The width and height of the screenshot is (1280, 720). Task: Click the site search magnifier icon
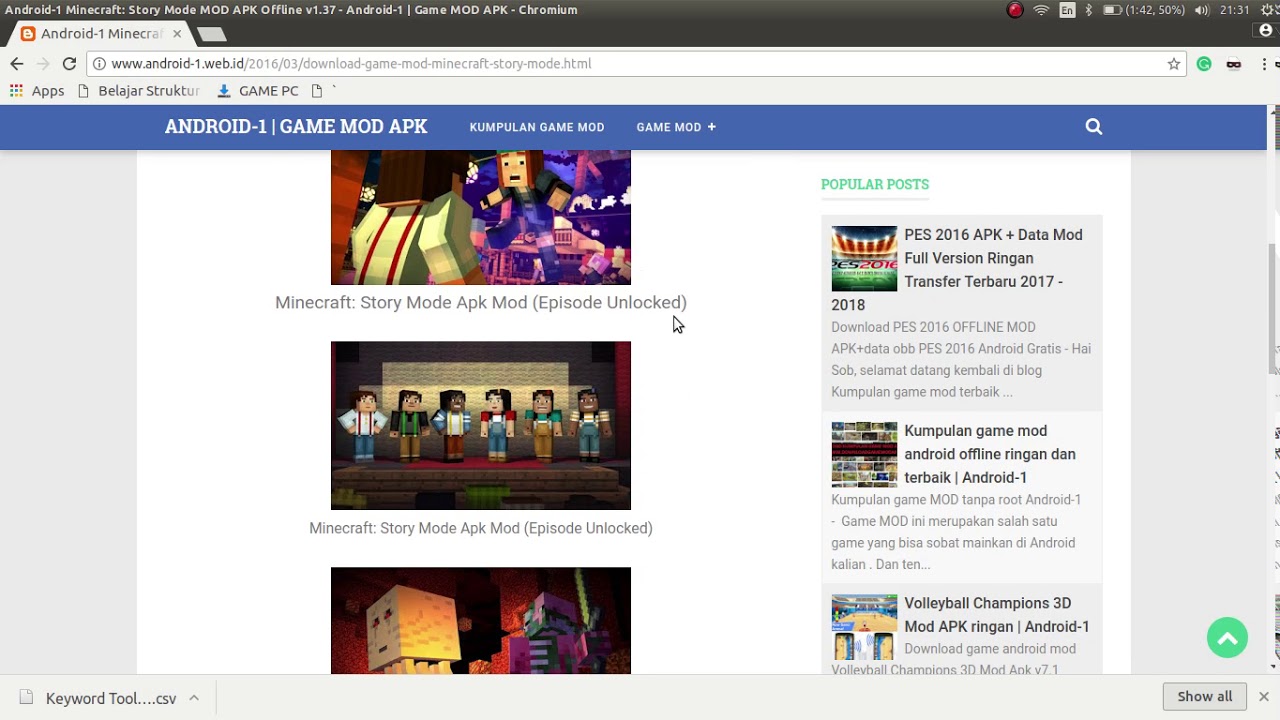tap(1094, 127)
